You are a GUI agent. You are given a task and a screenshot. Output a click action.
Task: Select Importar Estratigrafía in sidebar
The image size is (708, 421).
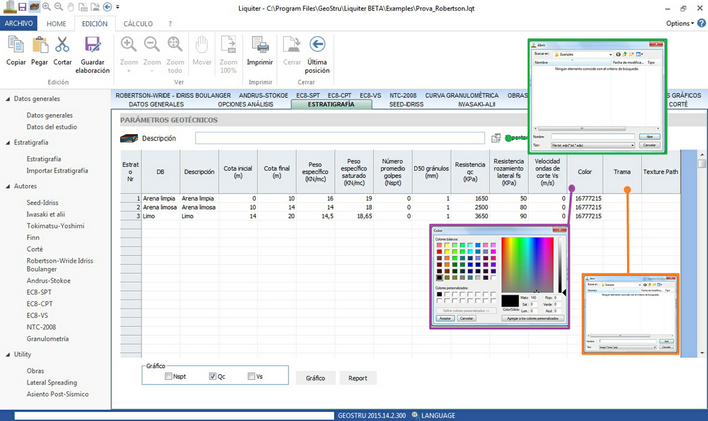click(57, 171)
